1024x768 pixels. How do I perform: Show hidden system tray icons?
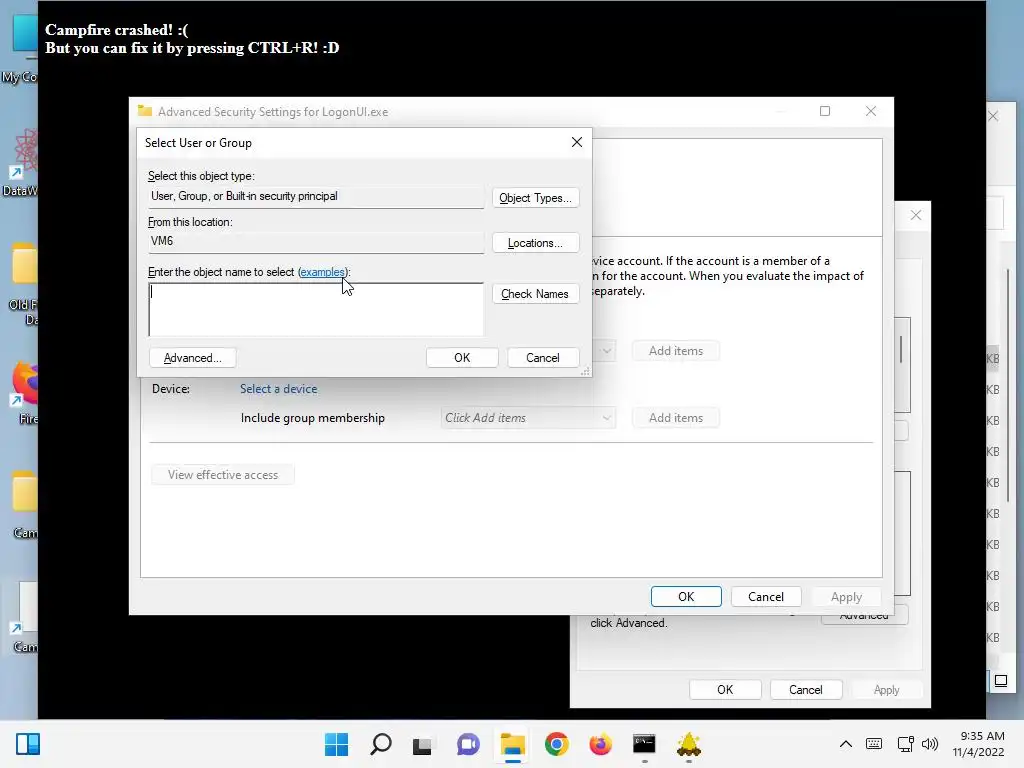[x=845, y=744]
